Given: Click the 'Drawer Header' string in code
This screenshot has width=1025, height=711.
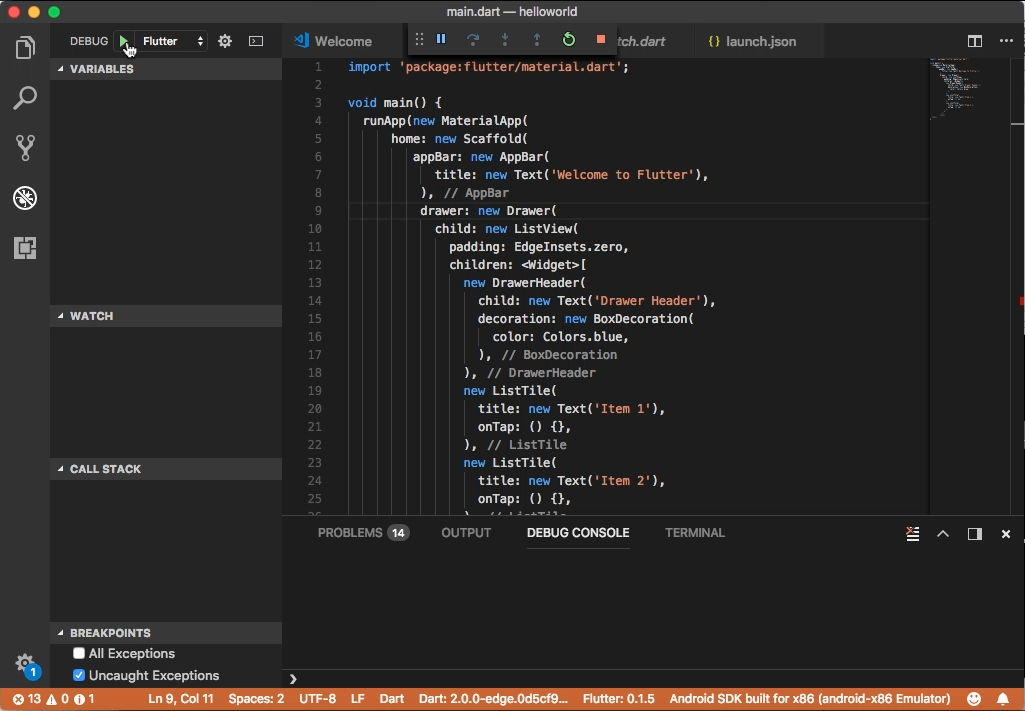Looking at the screenshot, I should point(648,301).
